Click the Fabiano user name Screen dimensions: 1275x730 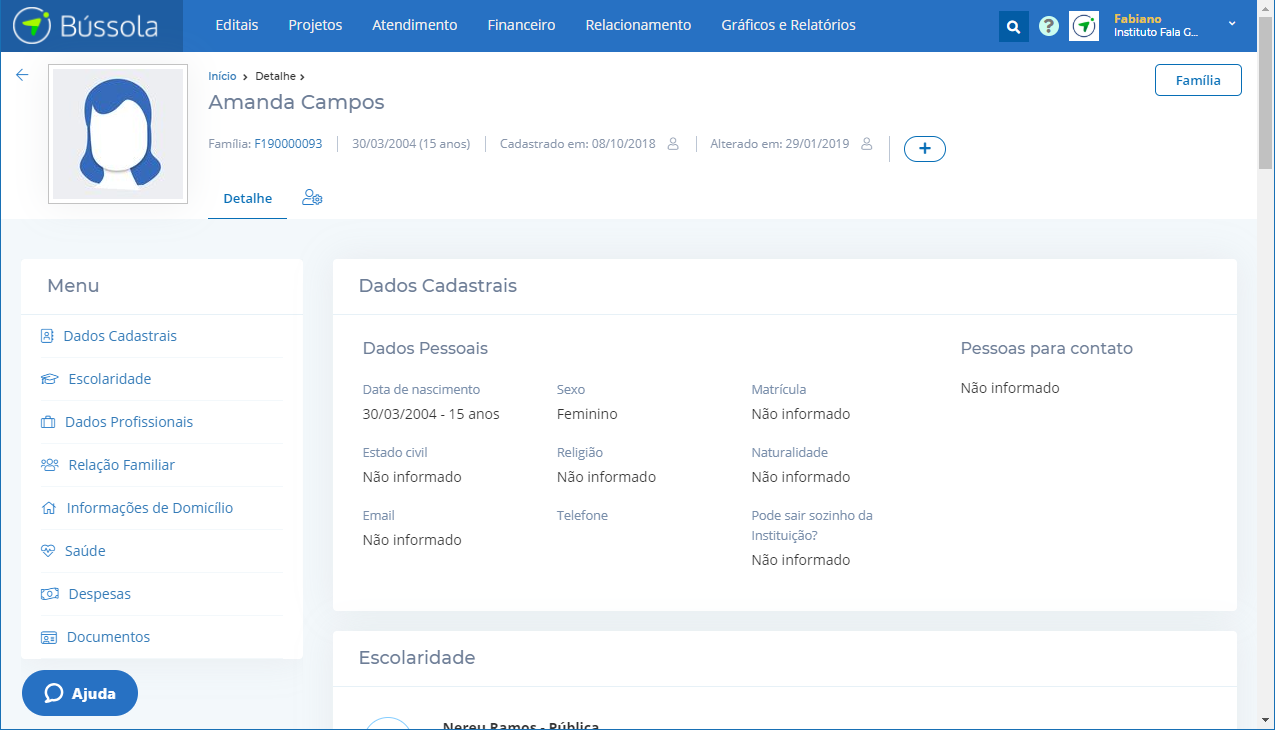click(1138, 19)
